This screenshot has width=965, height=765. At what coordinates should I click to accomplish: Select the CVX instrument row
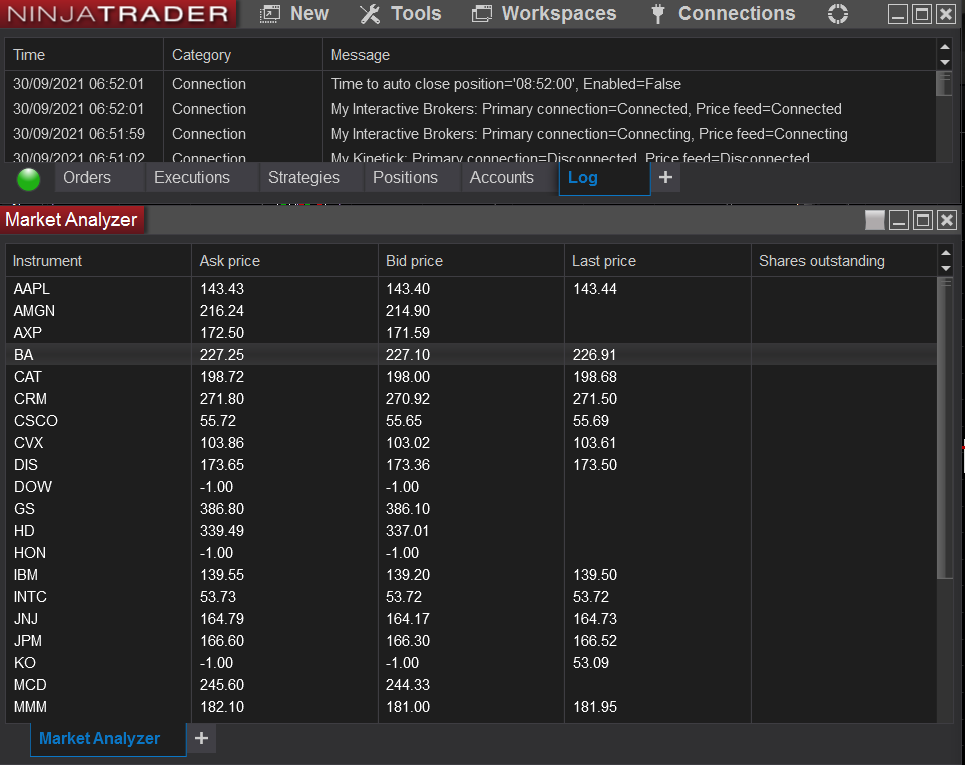coord(471,443)
